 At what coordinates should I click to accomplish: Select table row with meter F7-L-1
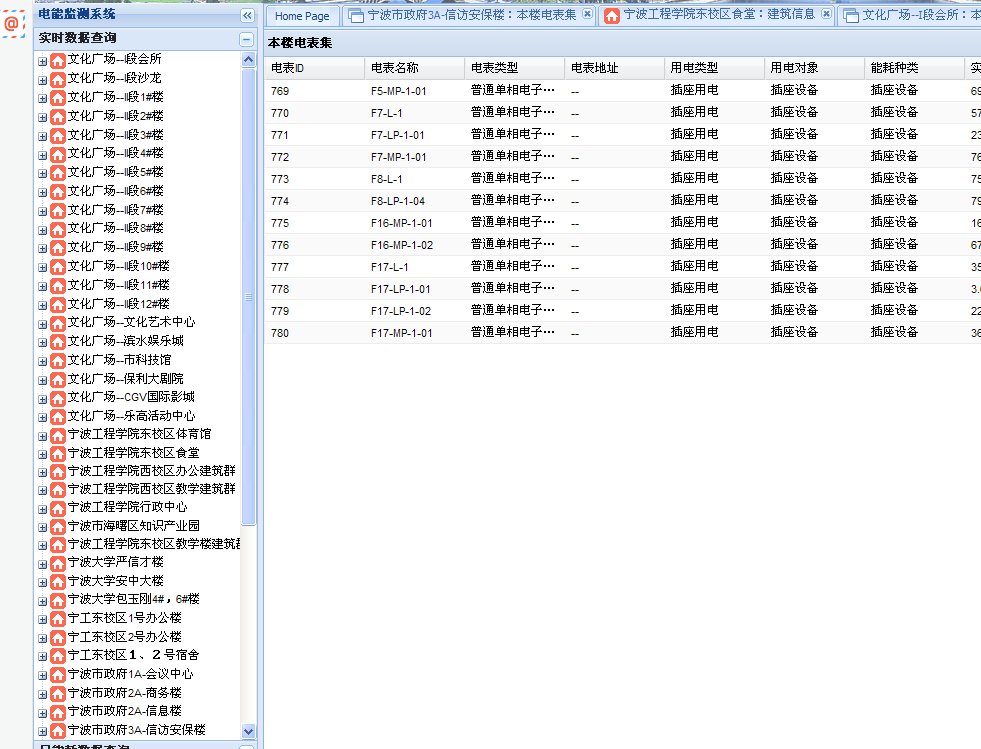(623, 113)
